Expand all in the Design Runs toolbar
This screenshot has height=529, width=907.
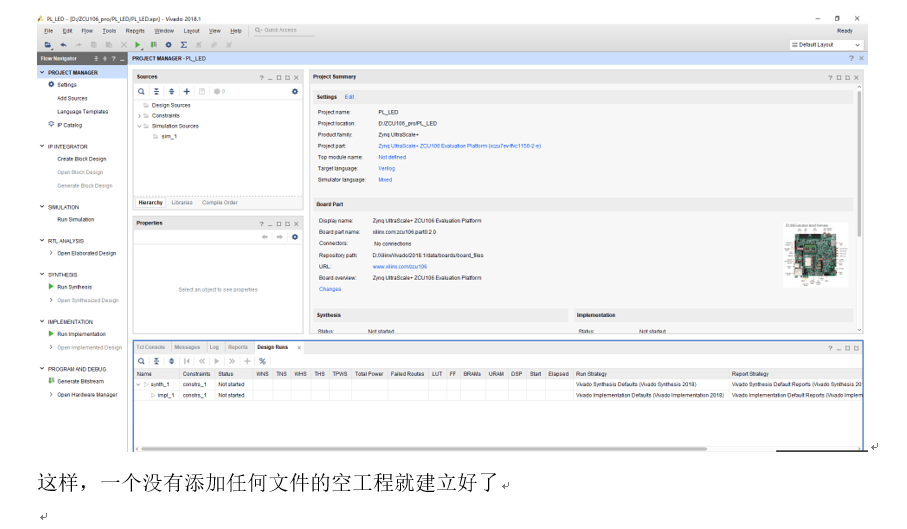(171, 361)
